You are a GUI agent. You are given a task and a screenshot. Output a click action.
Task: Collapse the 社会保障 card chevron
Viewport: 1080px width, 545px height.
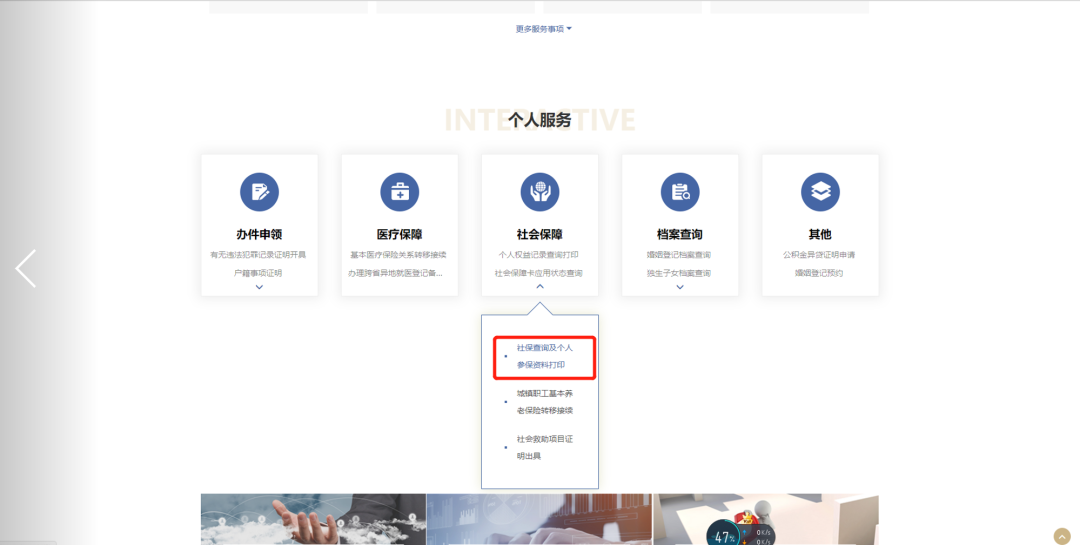click(540, 286)
